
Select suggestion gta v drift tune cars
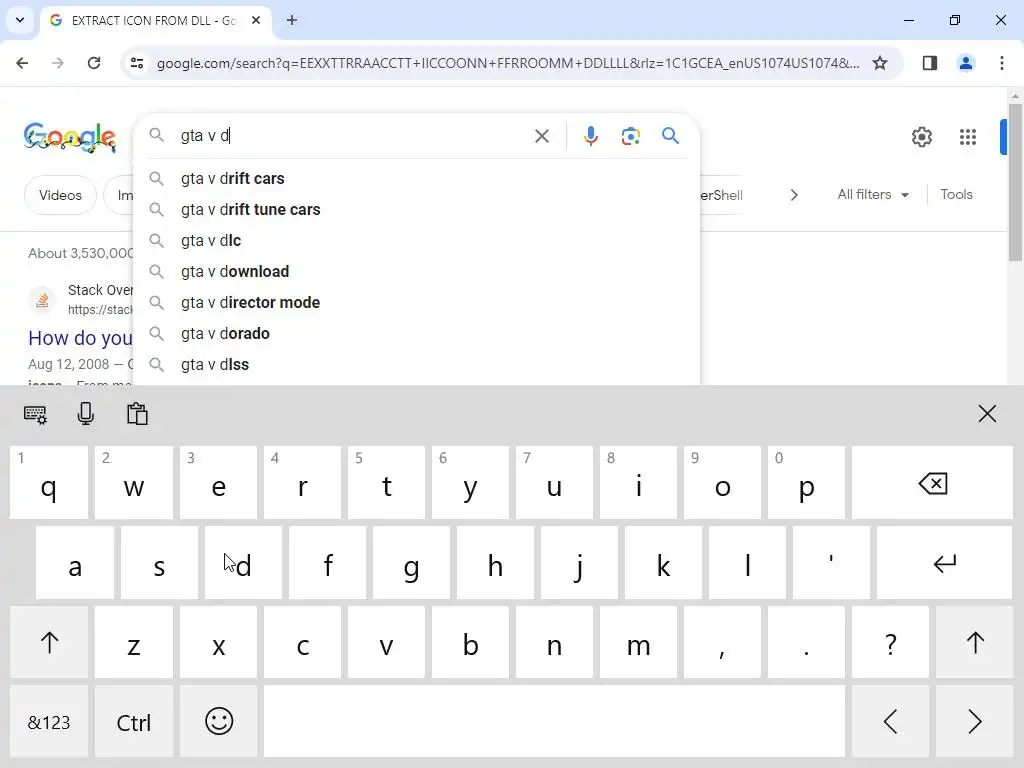point(416,210)
